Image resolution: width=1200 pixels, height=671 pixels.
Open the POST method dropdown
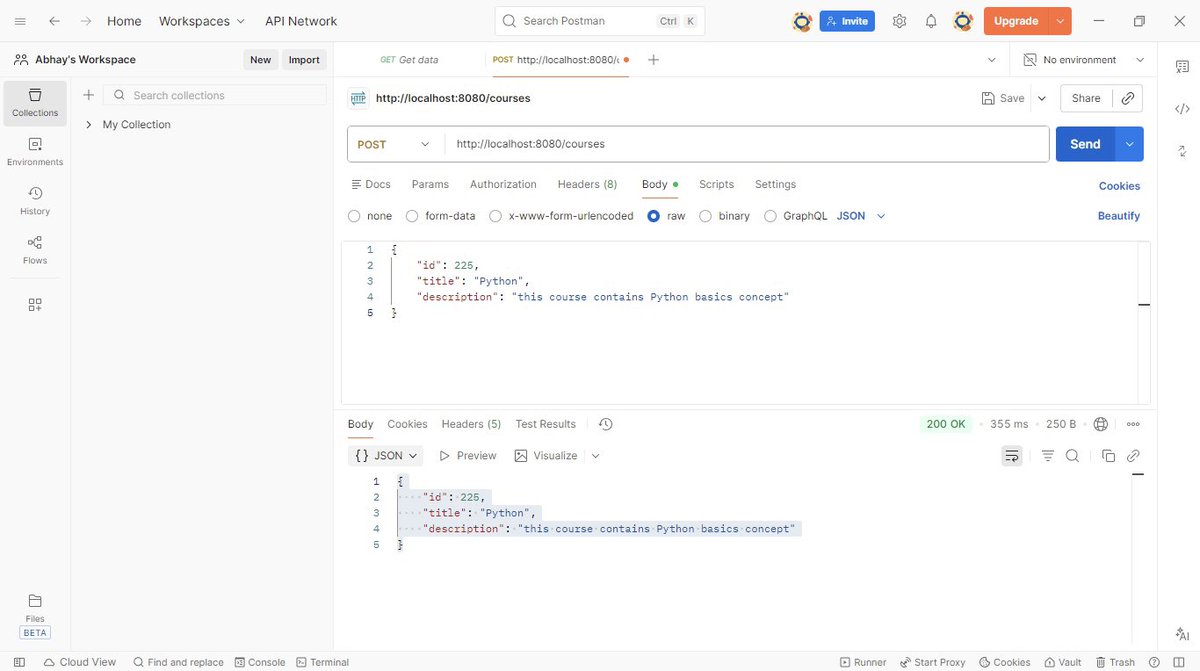point(393,144)
